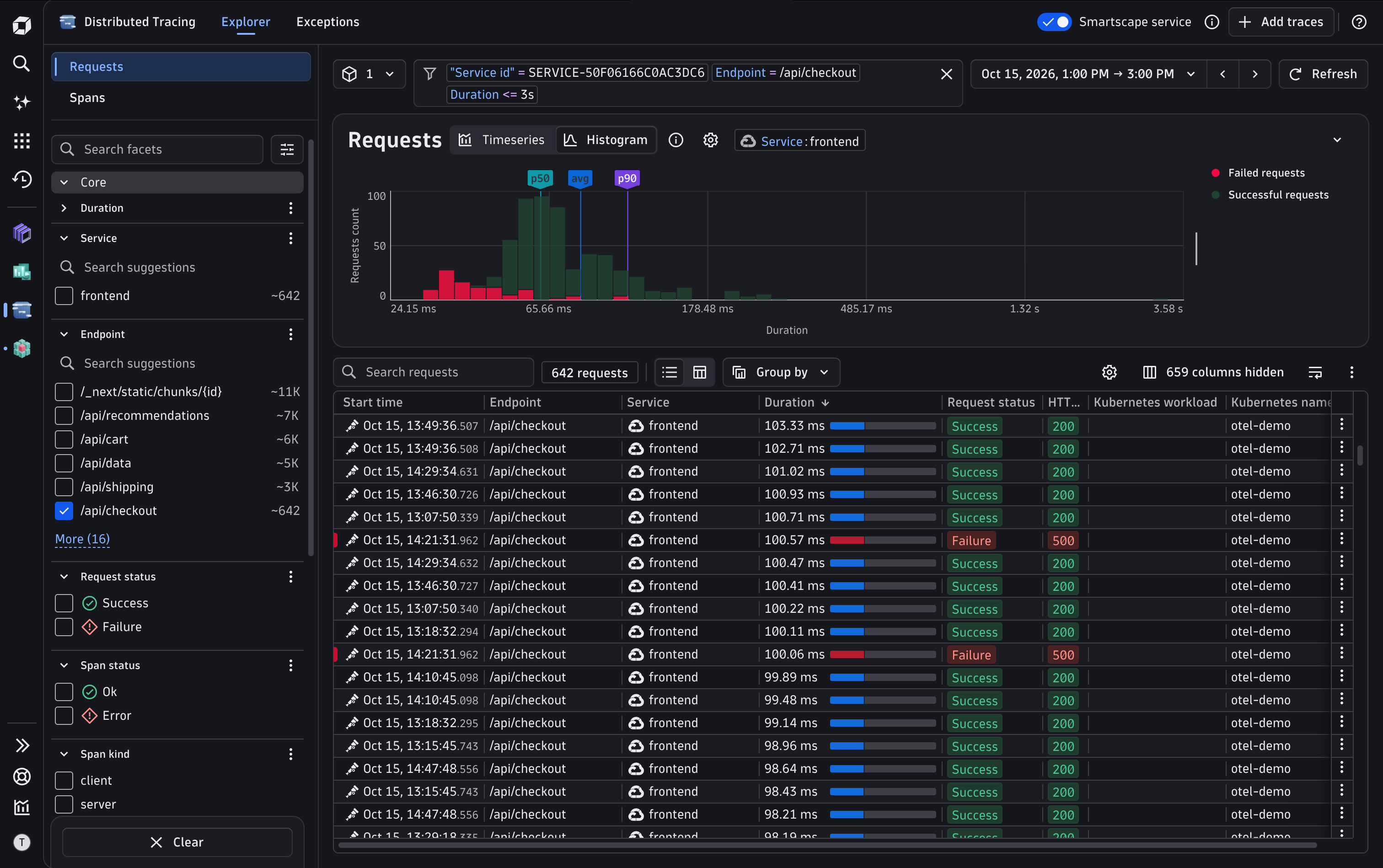Open the timeframe selector dropdown
Image resolution: width=1383 pixels, height=868 pixels.
(1088, 74)
